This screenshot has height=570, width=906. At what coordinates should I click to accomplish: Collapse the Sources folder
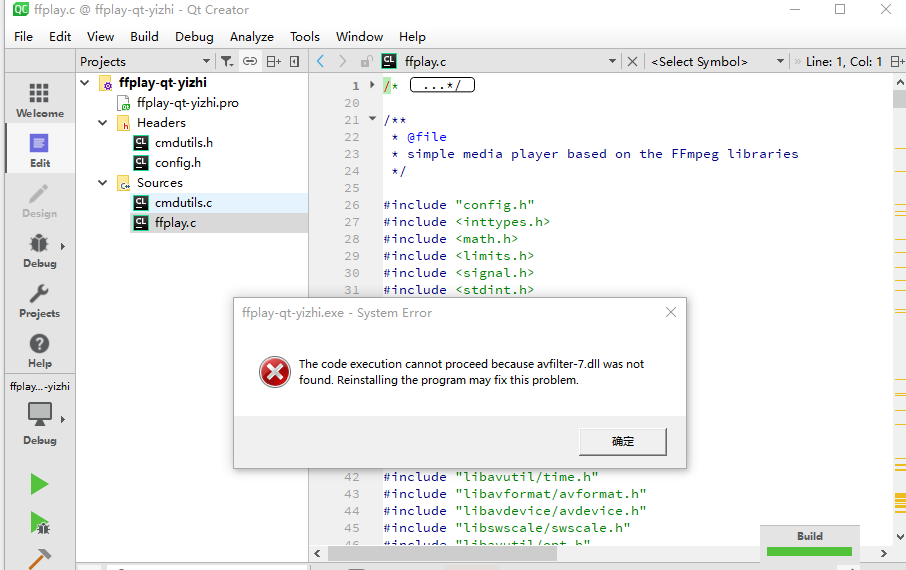tap(103, 183)
